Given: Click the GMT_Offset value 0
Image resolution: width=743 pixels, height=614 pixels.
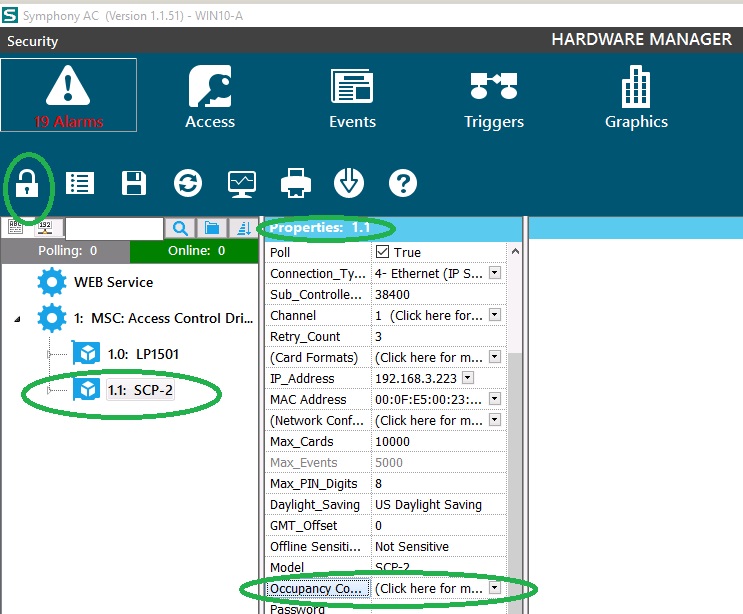Looking at the screenshot, I should pos(378,525).
